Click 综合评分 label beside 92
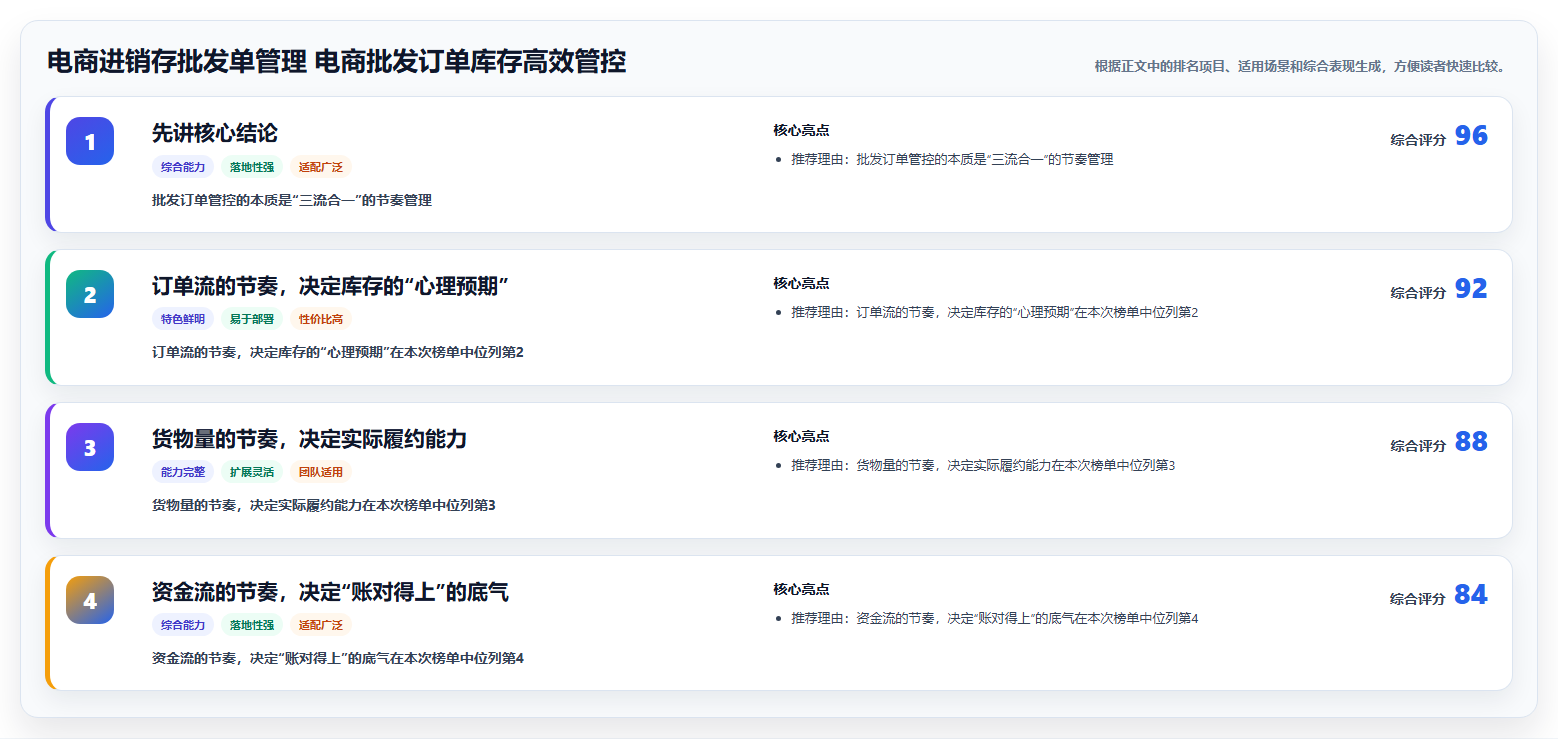 1418,293
